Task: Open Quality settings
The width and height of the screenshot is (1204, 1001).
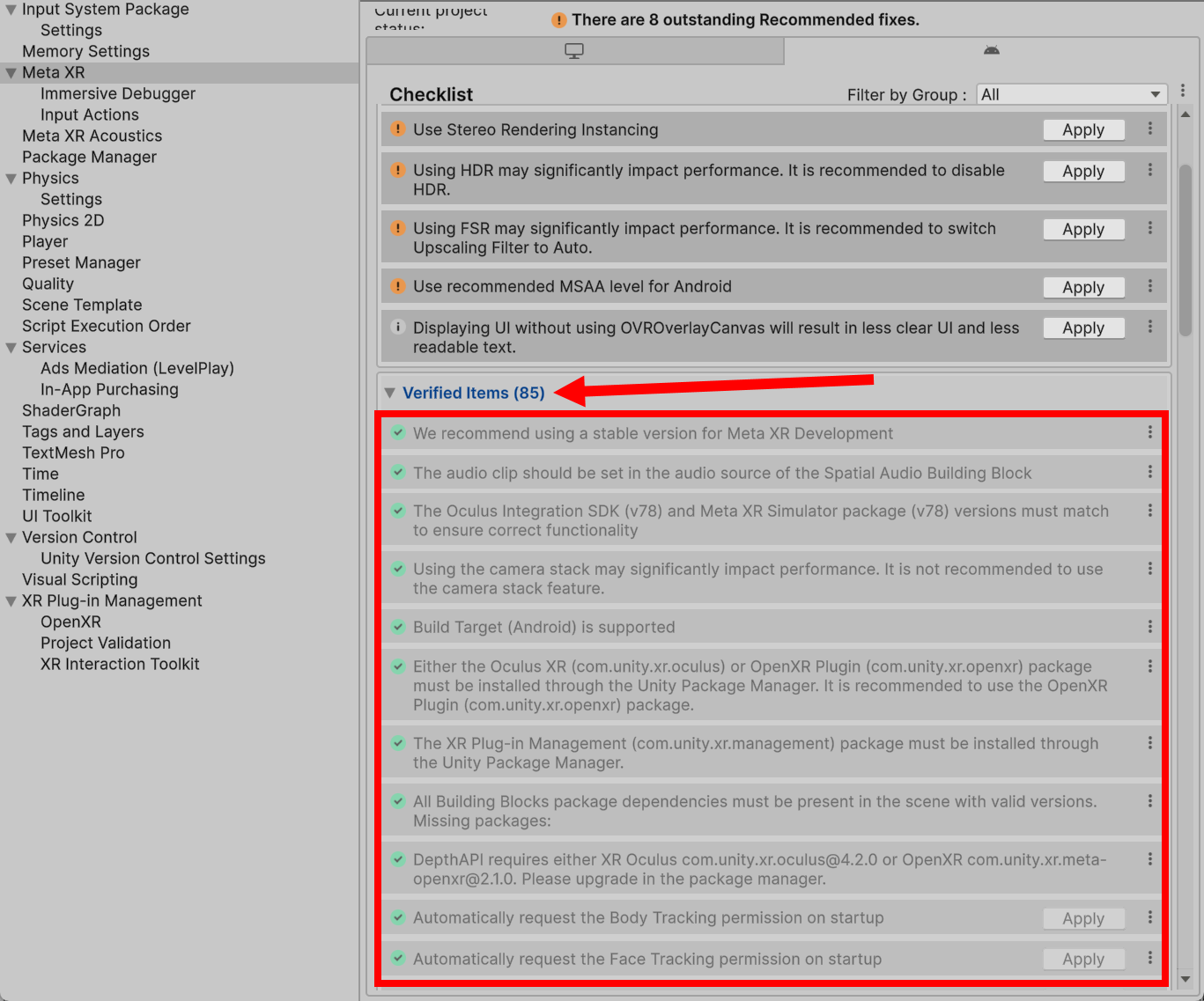Action: 48,283
